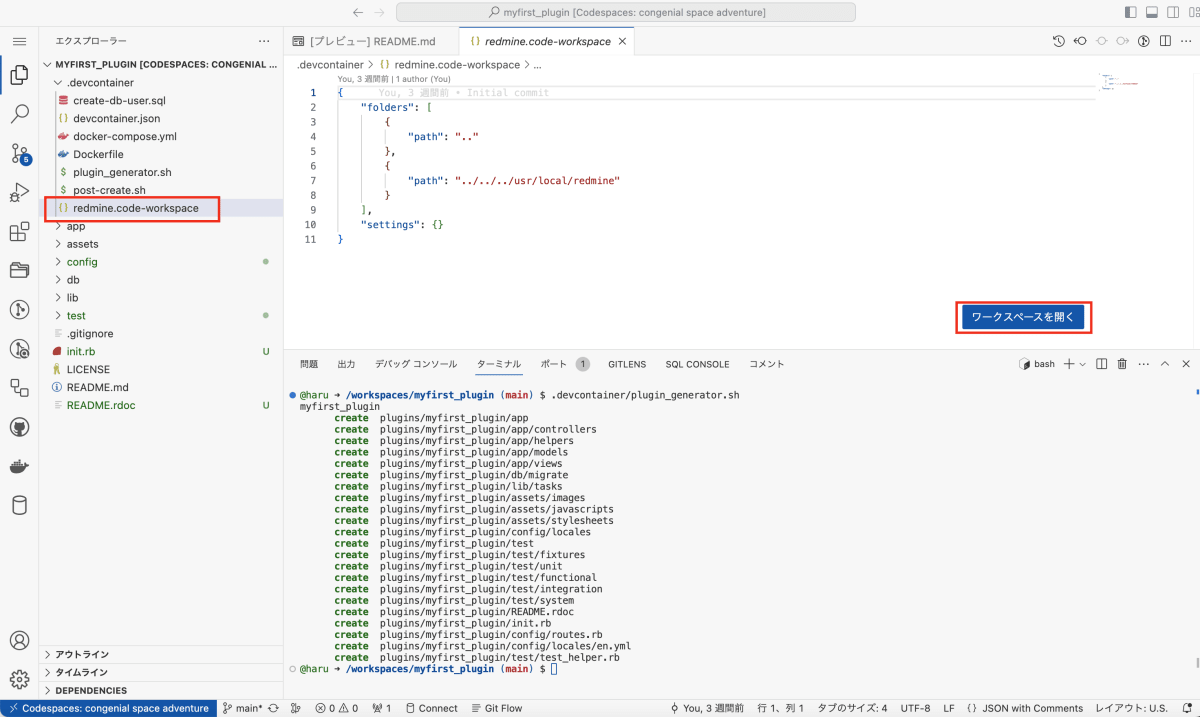Image resolution: width=1200 pixels, height=717 pixels.
Task: Toggle primary side bar visibility
Action: 1131,12
